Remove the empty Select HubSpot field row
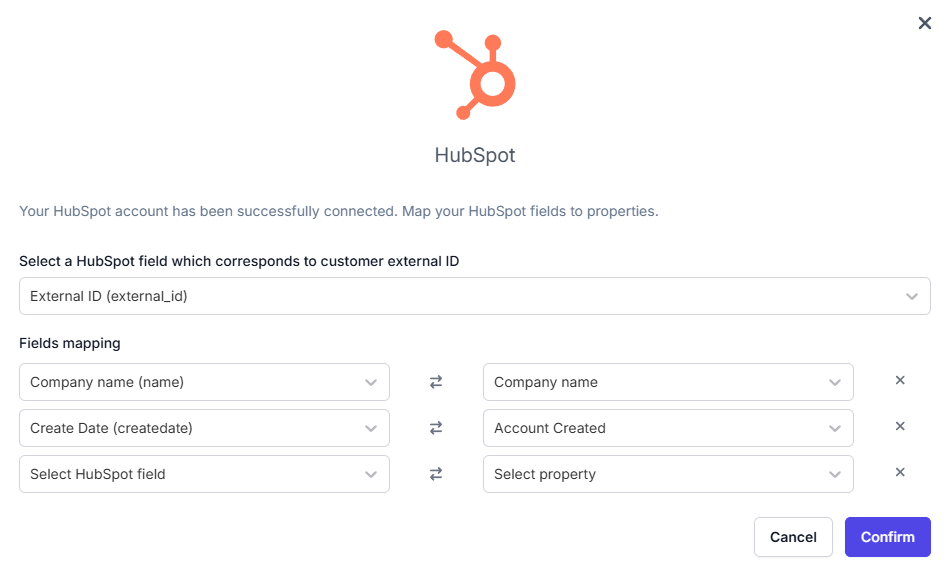Screen dimensions: 949x575 click(x=900, y=472)
